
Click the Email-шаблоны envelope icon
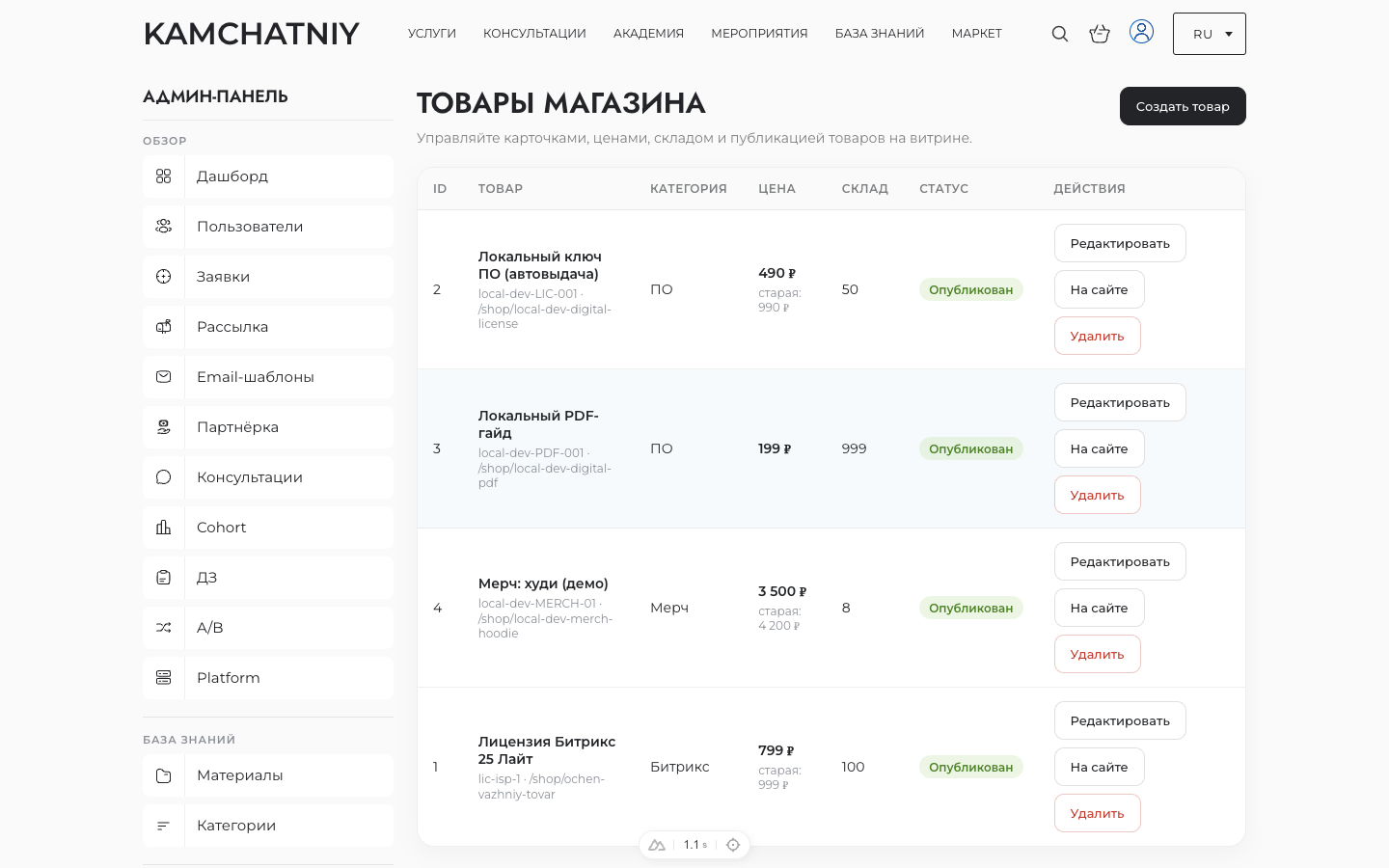[164, 377]
